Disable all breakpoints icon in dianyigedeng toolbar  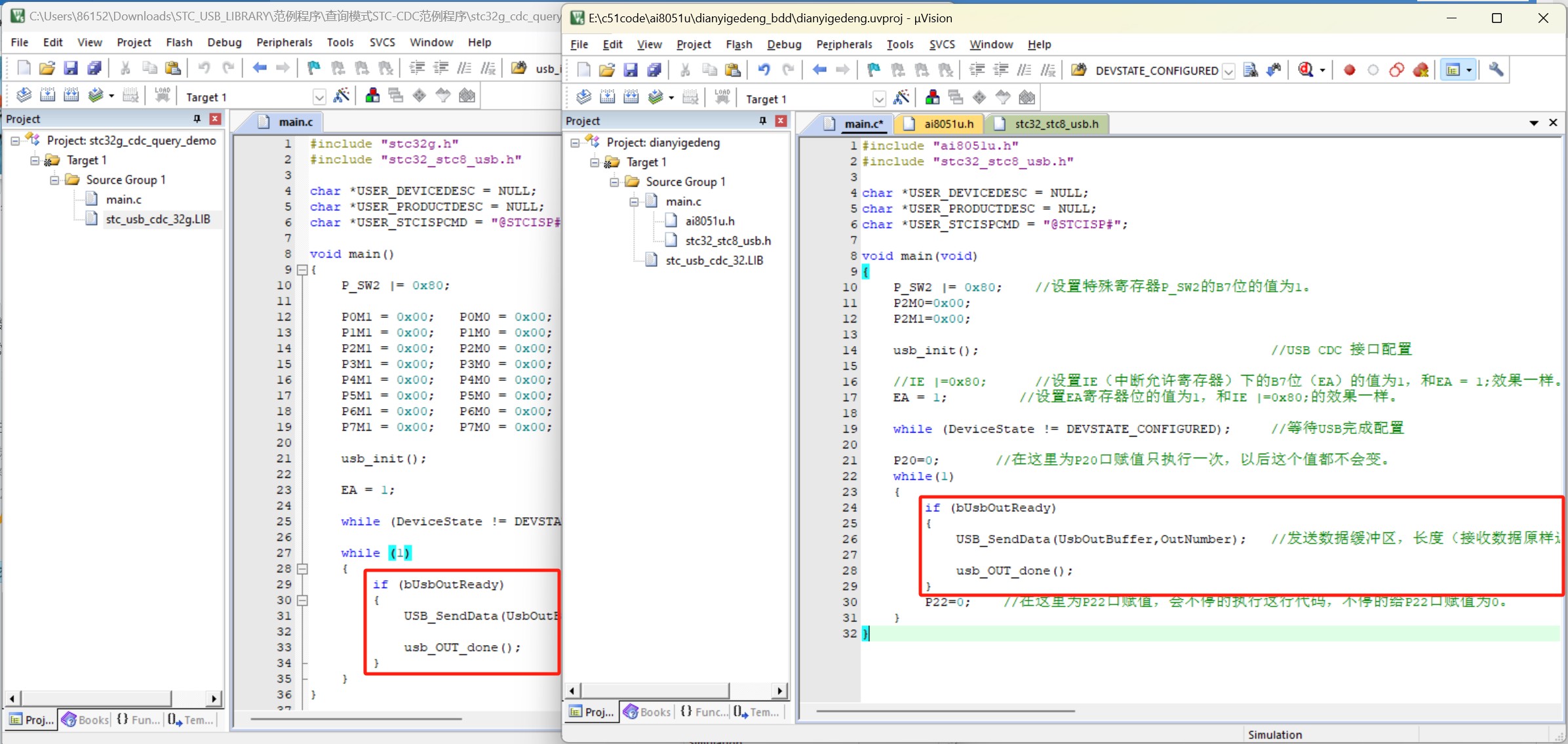point(1396,70)
